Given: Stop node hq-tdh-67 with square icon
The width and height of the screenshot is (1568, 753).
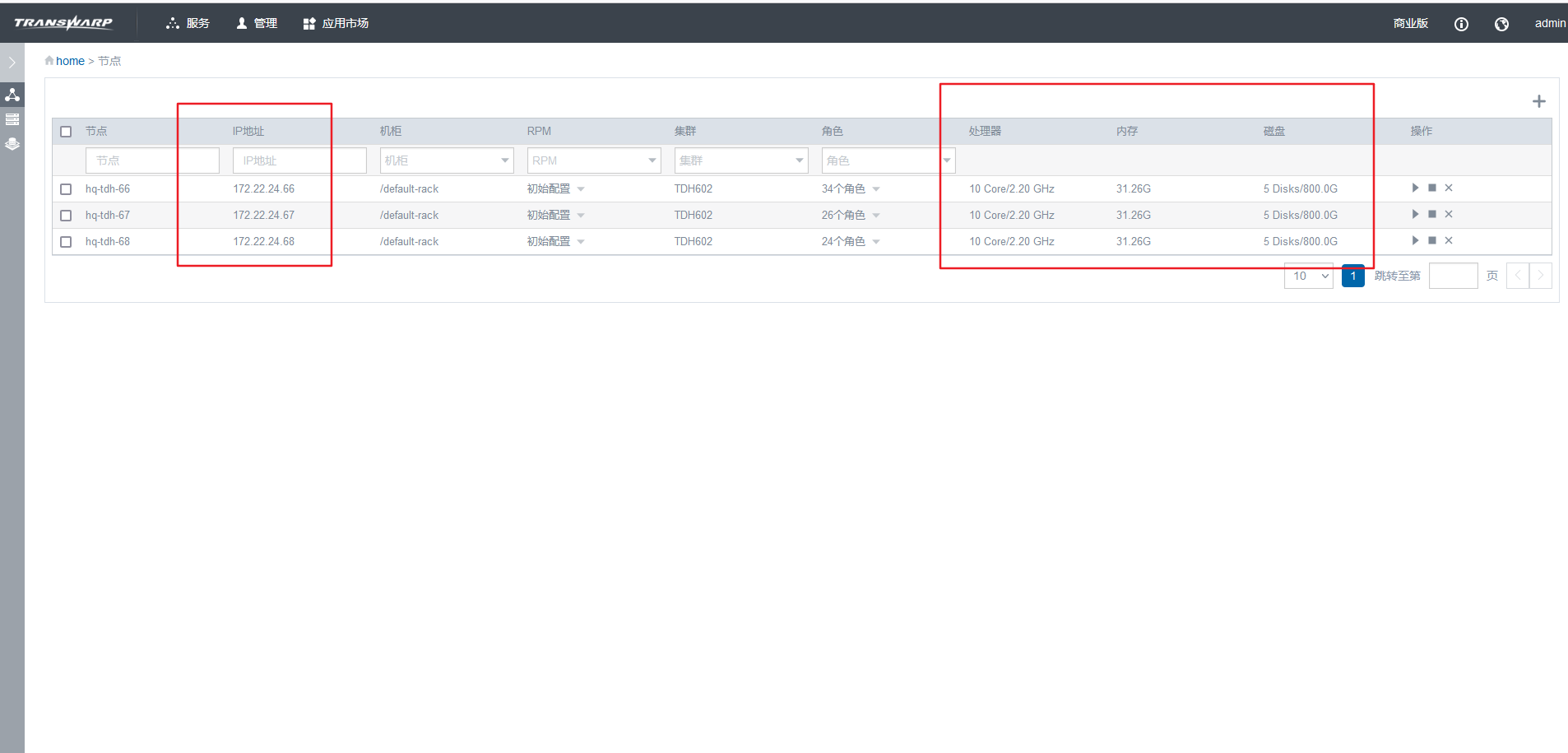Looking at the screenshot, I should tap(1432, 214).
